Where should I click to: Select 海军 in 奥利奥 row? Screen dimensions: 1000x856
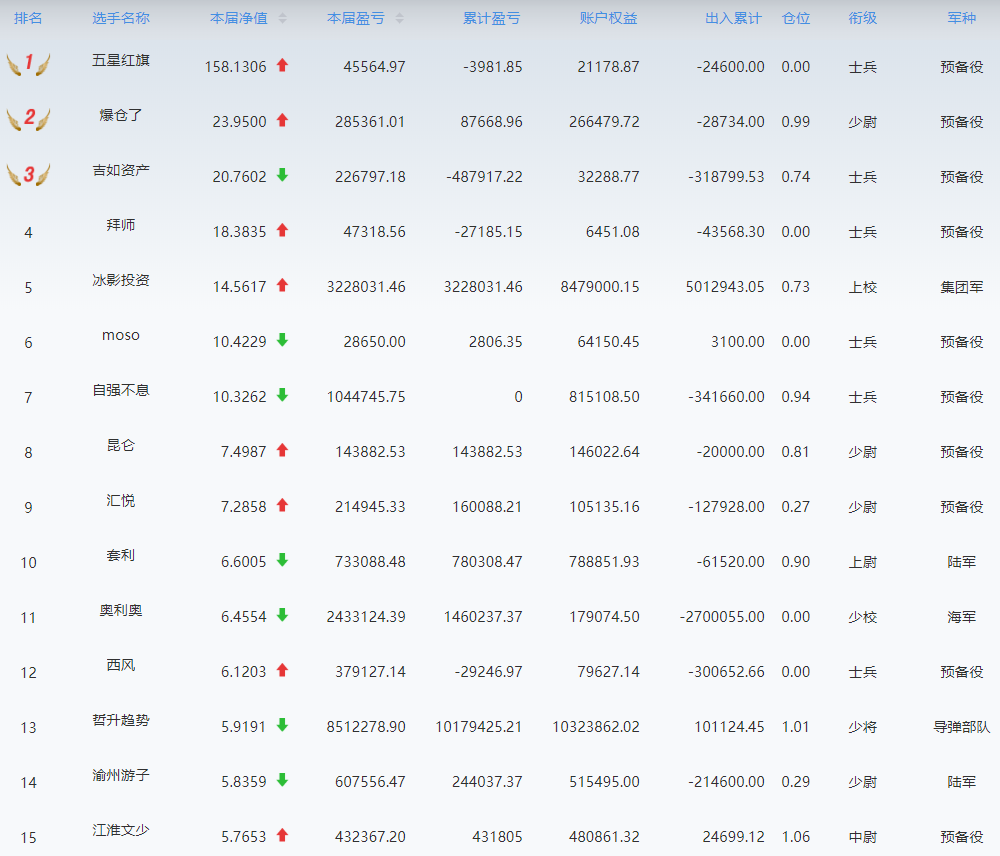coord(962,617)
